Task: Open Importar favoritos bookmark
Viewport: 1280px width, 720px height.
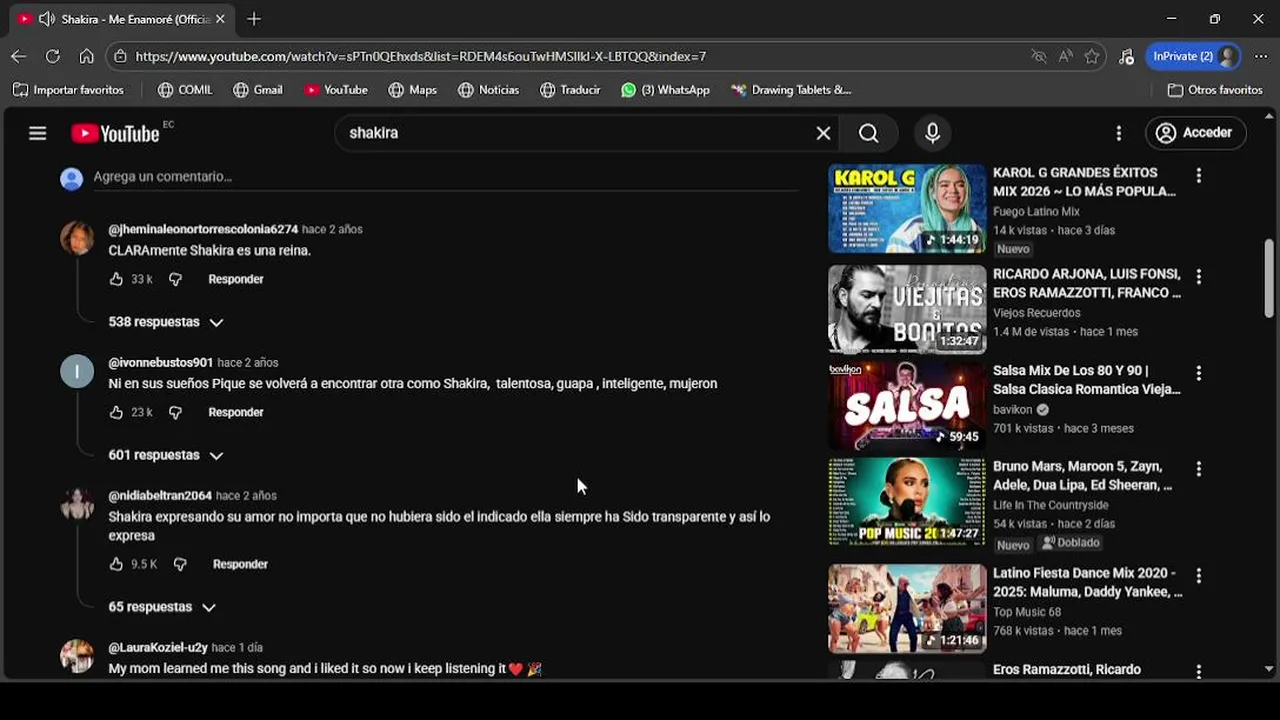Action: [x=68, y=90]
